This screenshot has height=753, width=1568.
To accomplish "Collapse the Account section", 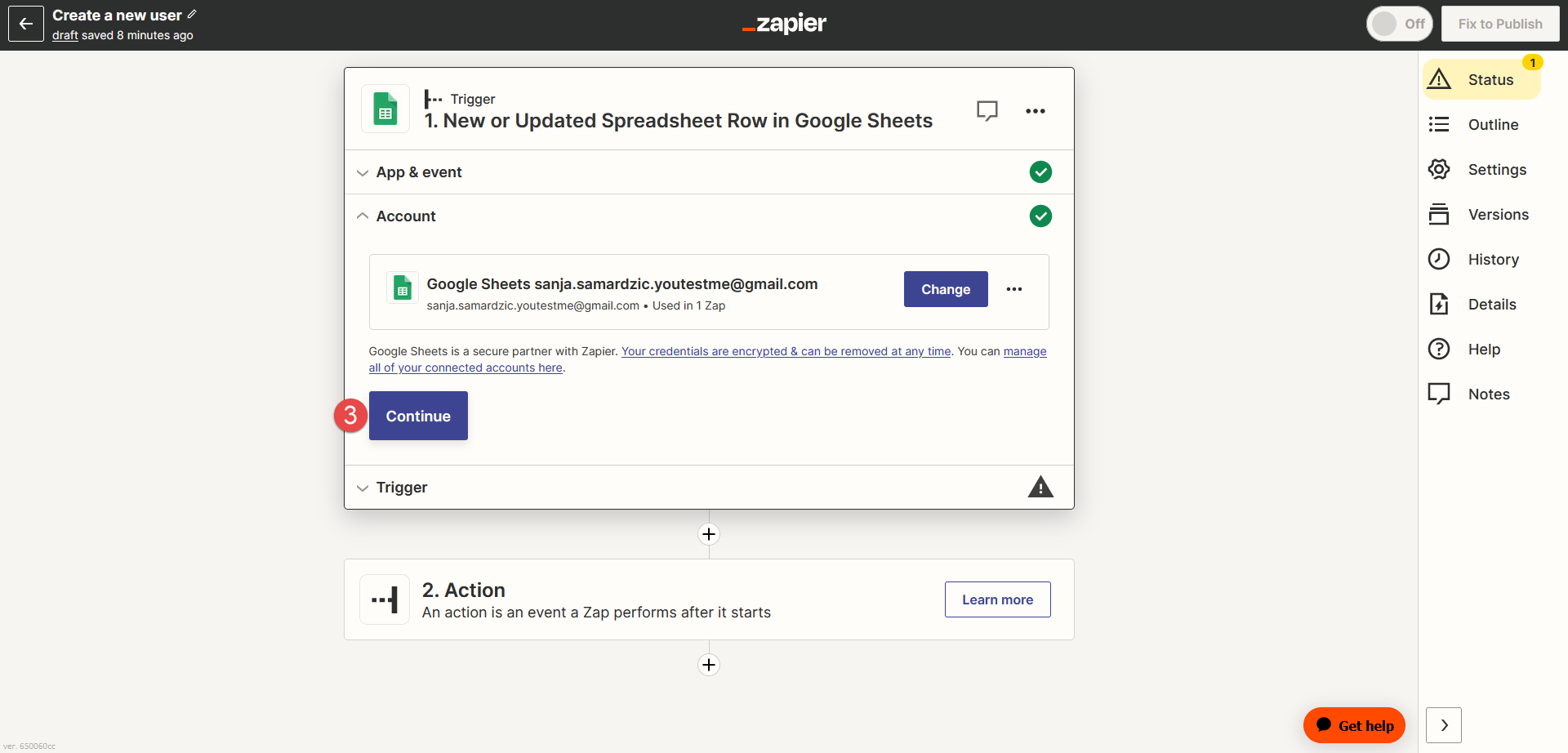I will [x=709, y=216].
